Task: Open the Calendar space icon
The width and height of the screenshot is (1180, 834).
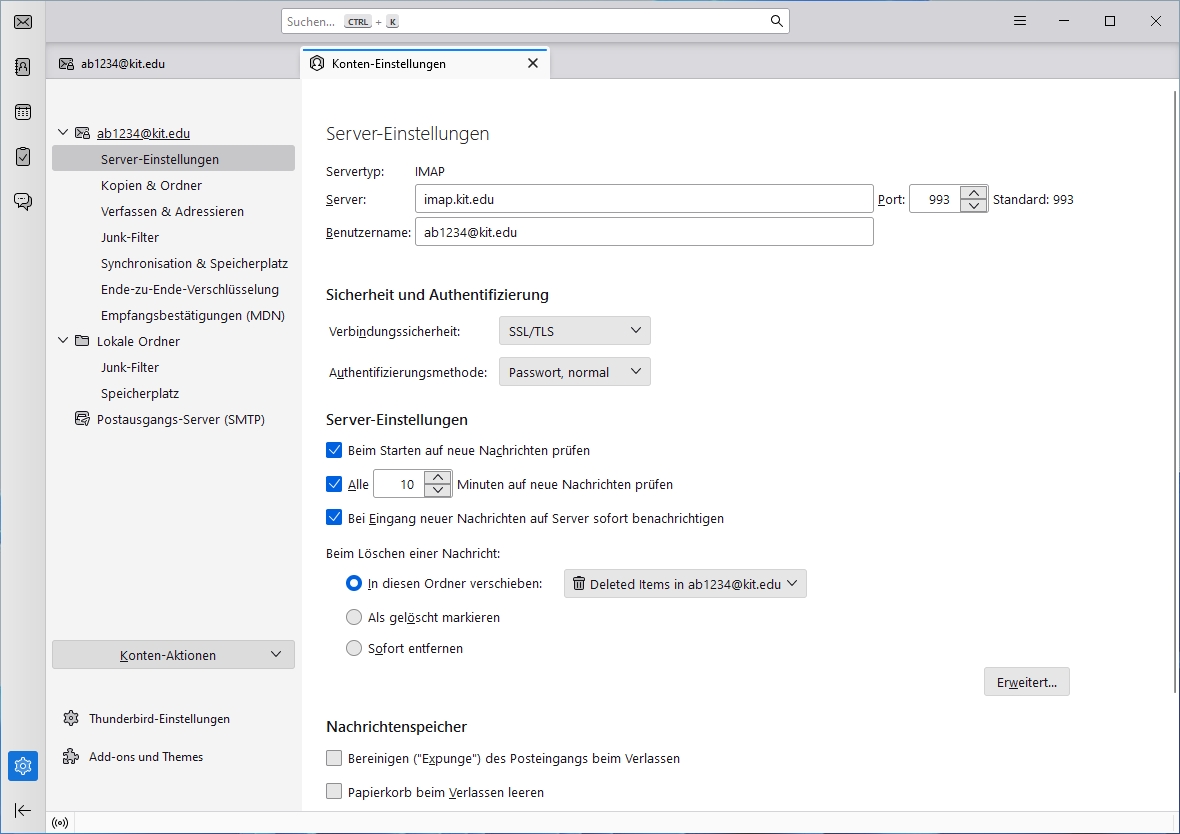Action: click(x=22, y=112)
